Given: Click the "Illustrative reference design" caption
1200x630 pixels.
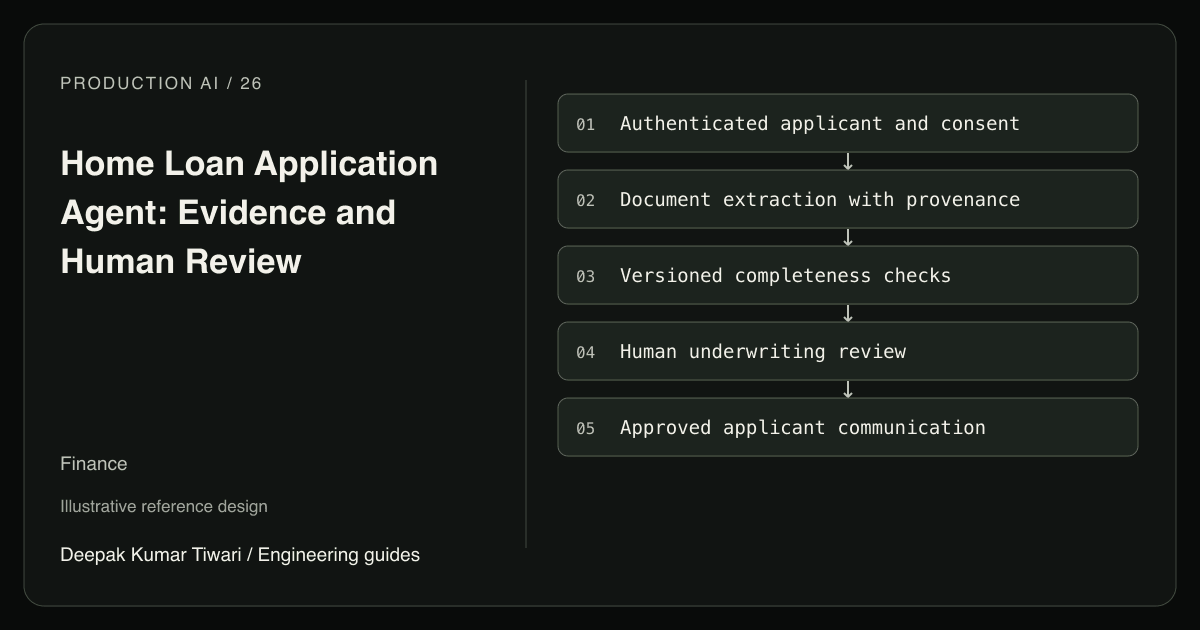Looking at the screenshot, I should coord(164,506).
